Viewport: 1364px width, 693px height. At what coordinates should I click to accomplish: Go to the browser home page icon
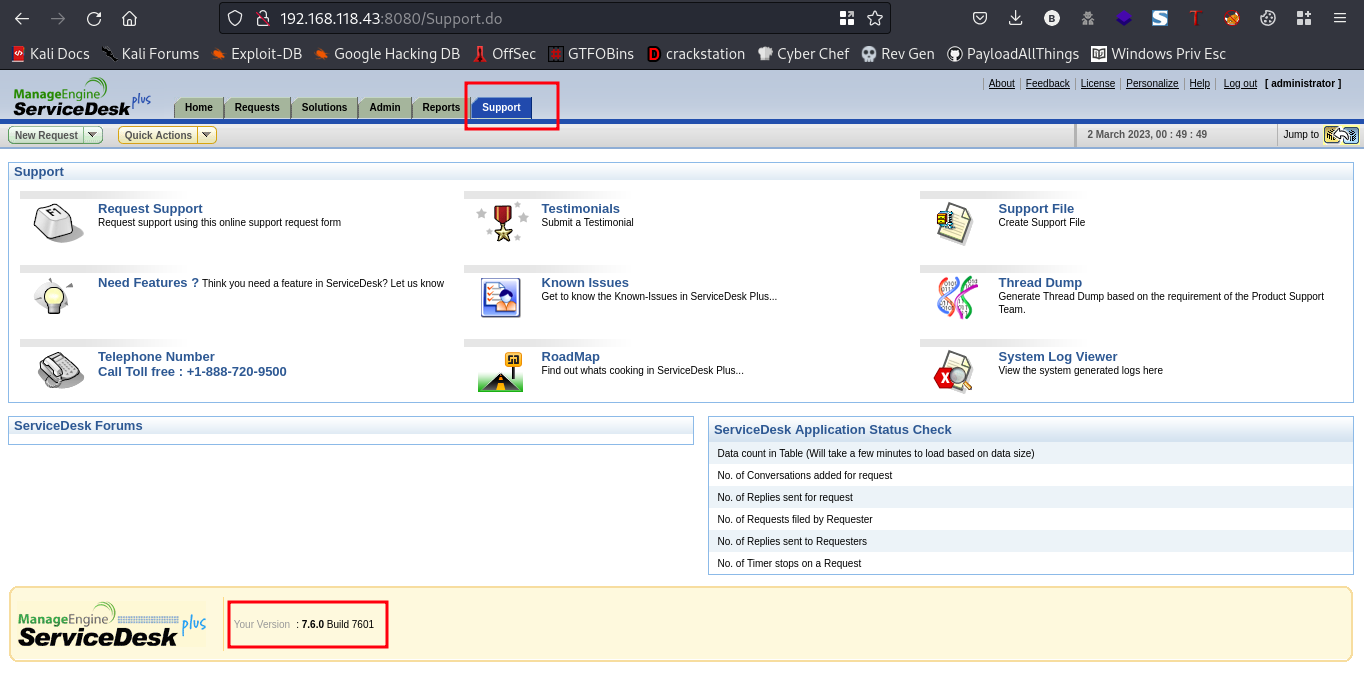click(x=129, y=18)
